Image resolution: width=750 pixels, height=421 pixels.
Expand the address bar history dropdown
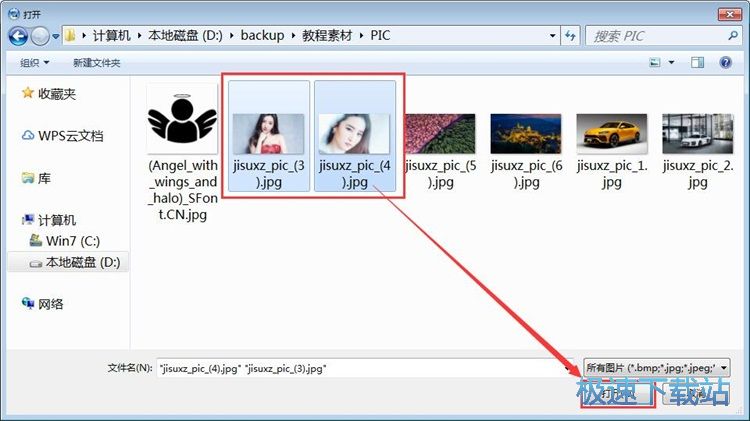(552, 36)
